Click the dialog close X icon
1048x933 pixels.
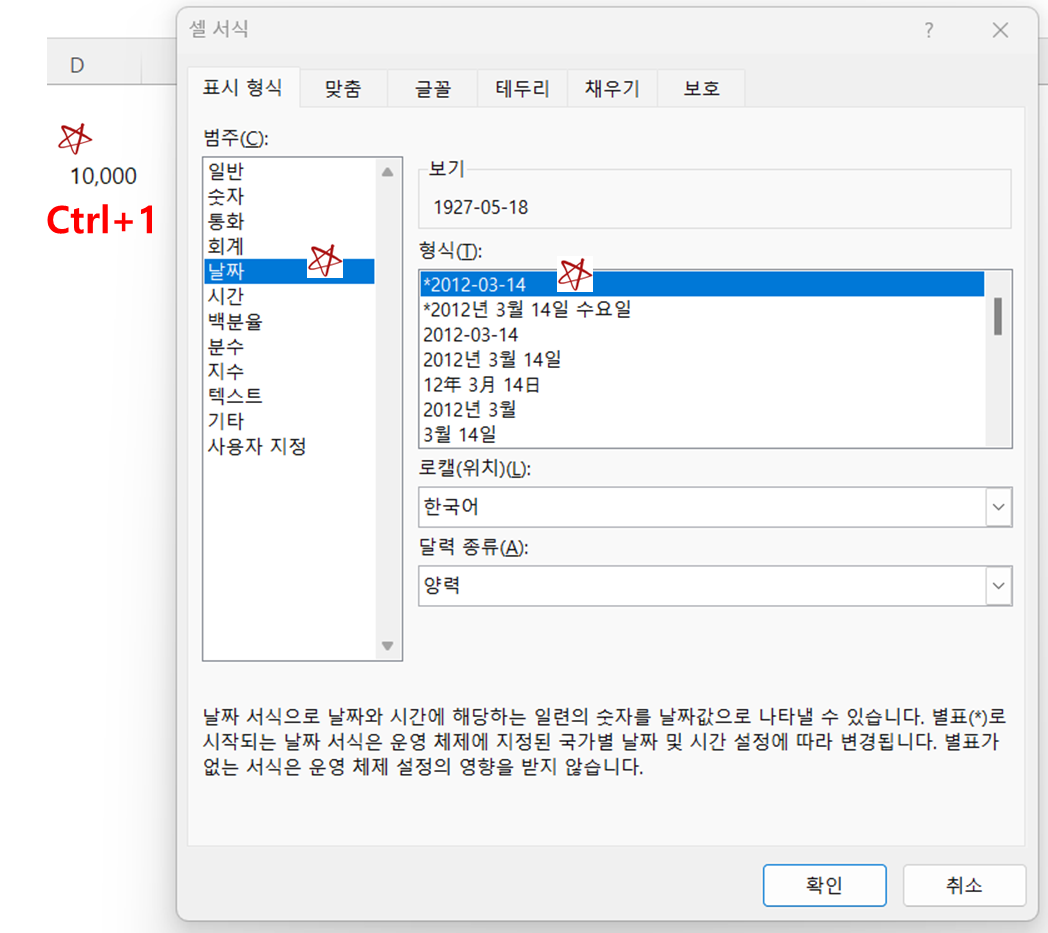(x=1000, y=31)
